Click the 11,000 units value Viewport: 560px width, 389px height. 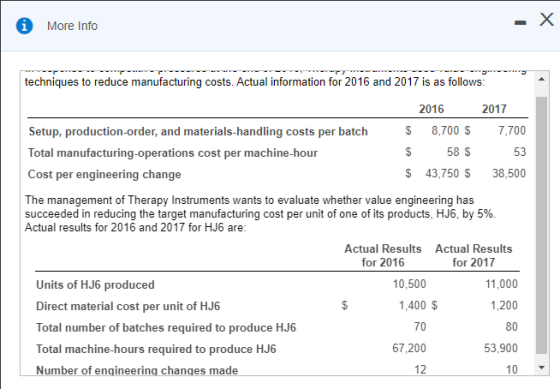coord(501,284)
